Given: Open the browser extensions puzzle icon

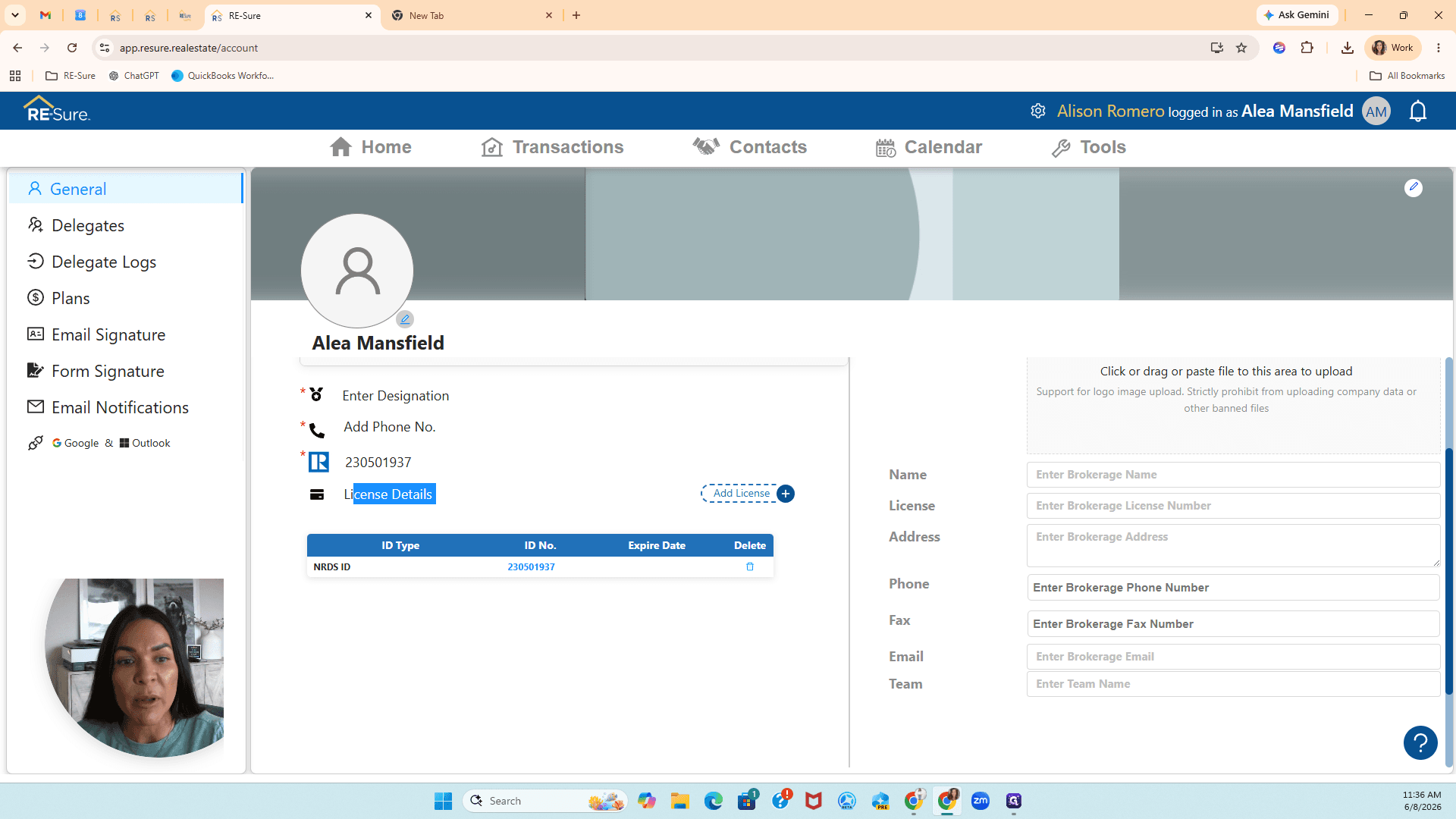Looking at the screenshot, I should 1307,48.
